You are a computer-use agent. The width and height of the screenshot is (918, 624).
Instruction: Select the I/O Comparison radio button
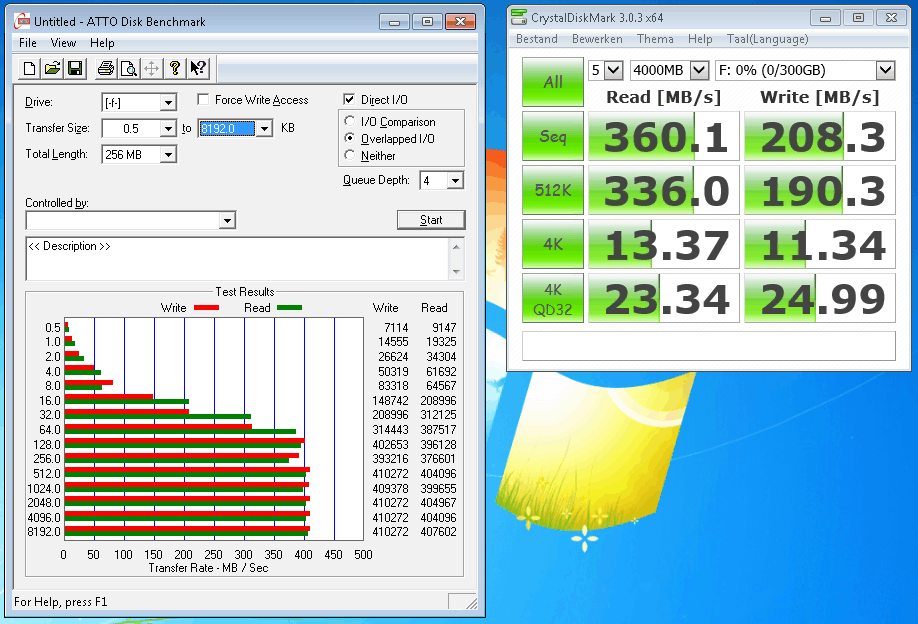click(x=350, y=122)
